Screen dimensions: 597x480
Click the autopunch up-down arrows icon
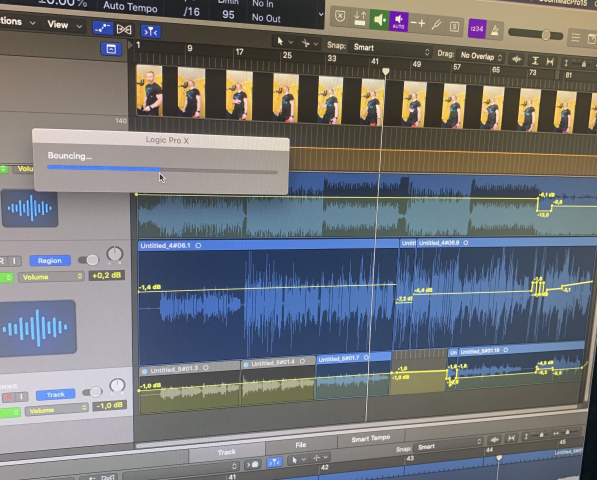pos(360,18)
